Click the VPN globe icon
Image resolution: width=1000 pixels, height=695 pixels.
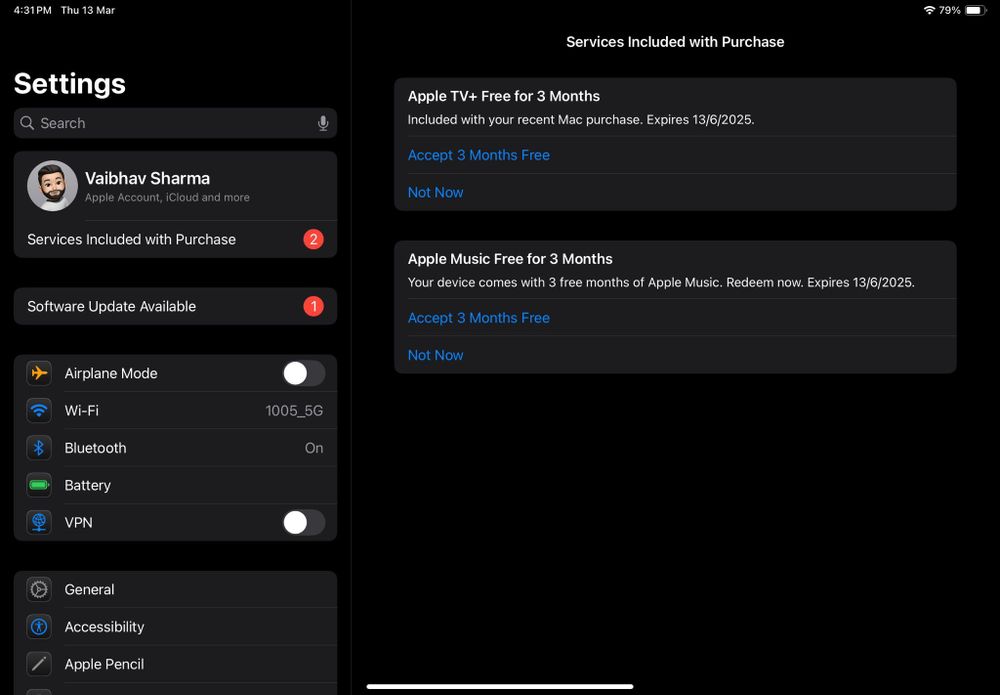(x=39, y=522)
